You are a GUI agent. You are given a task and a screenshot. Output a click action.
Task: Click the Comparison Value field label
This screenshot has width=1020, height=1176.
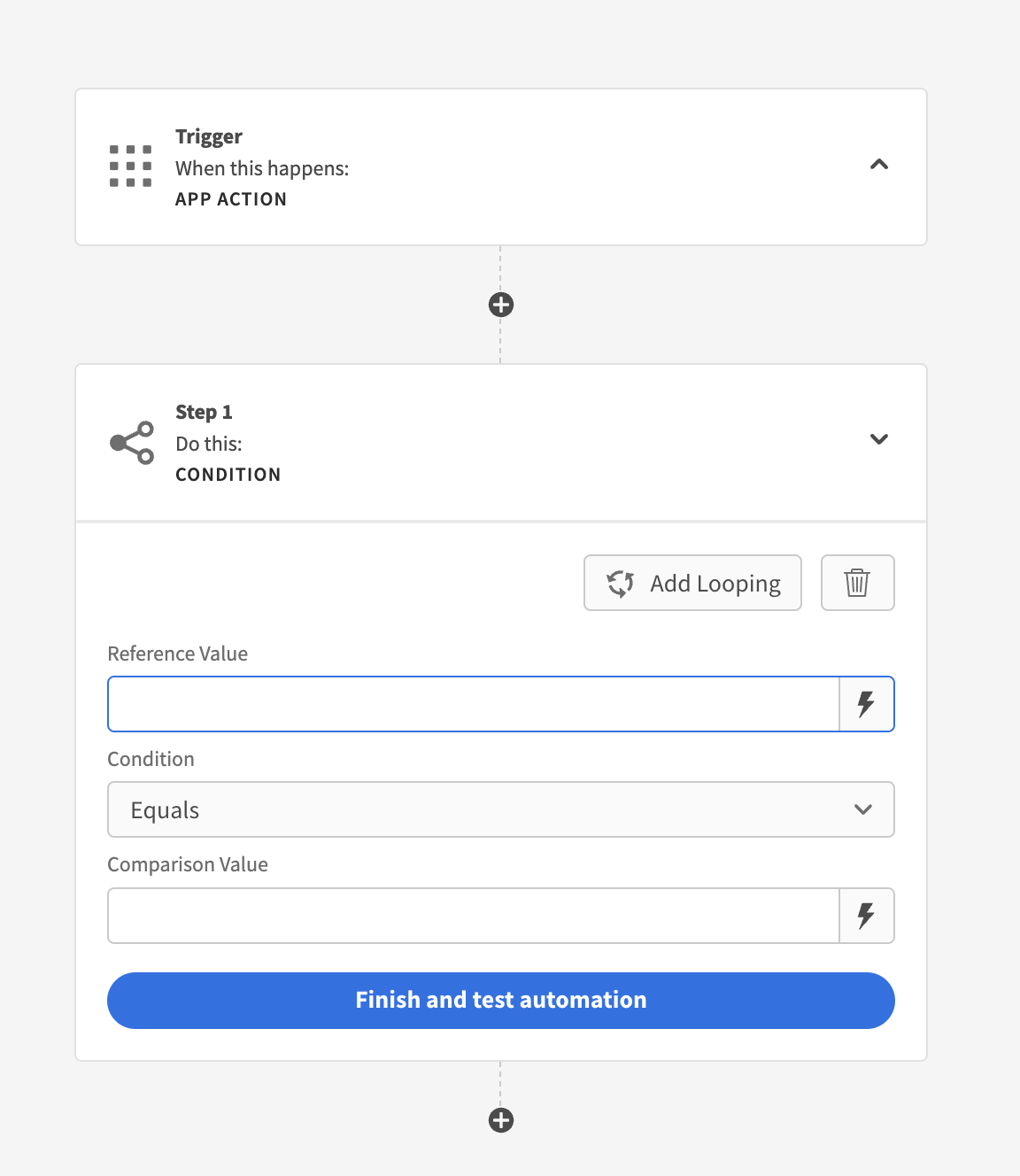[187, 864]
